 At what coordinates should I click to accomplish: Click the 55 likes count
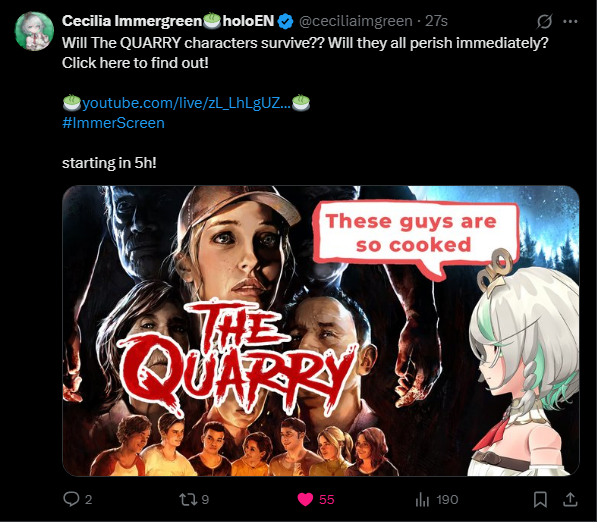coord(327,500)
